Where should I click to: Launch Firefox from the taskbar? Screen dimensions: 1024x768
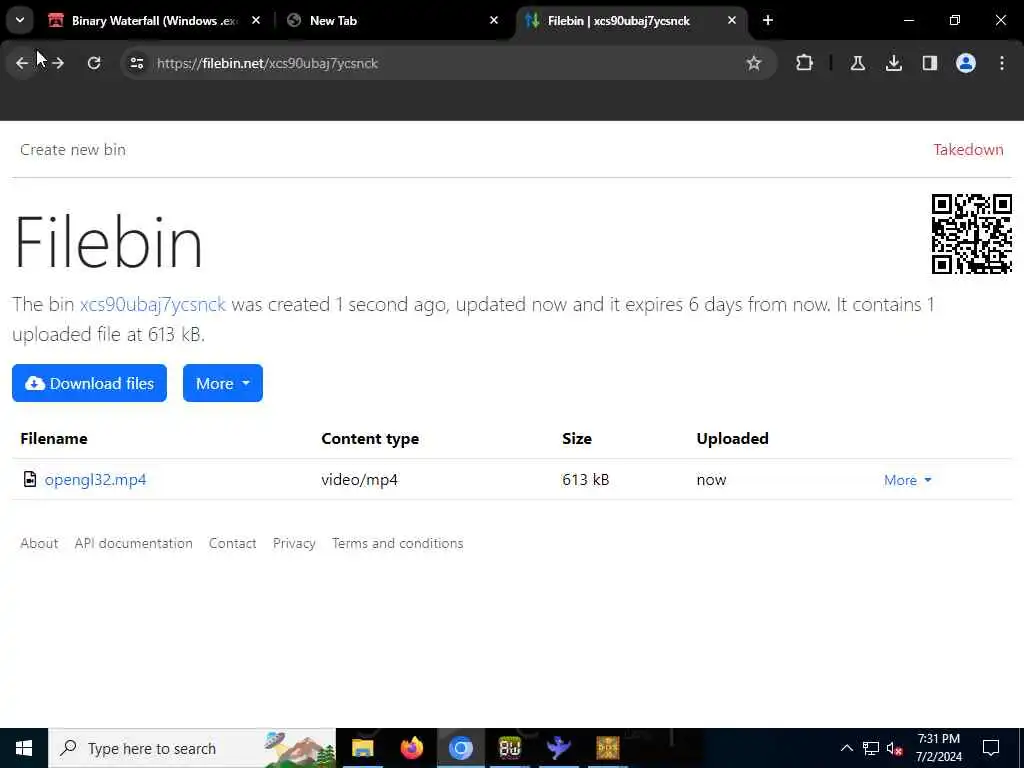(411, 748)
